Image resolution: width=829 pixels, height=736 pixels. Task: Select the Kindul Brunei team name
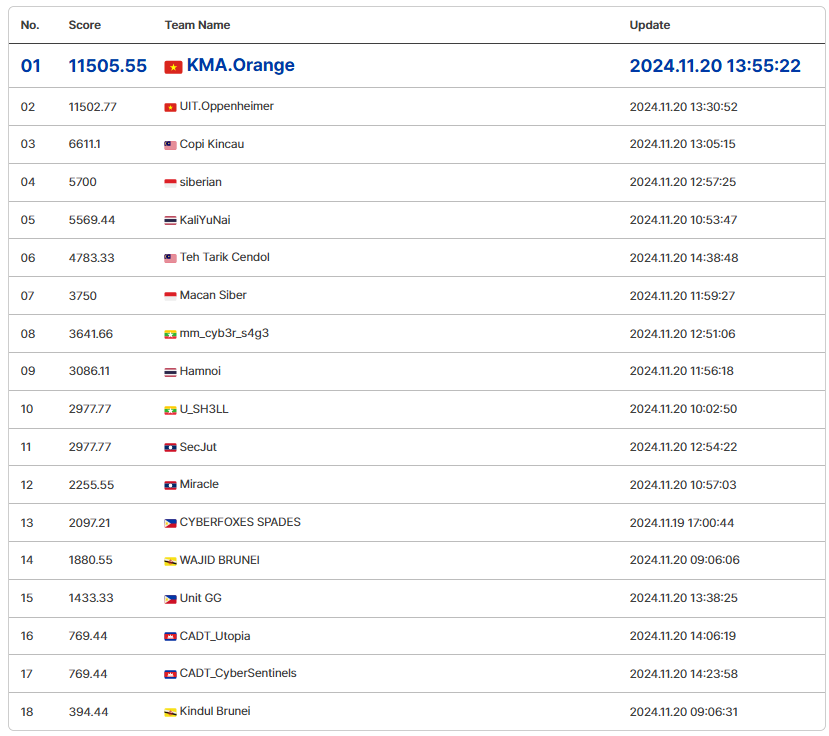pos(215,711)
